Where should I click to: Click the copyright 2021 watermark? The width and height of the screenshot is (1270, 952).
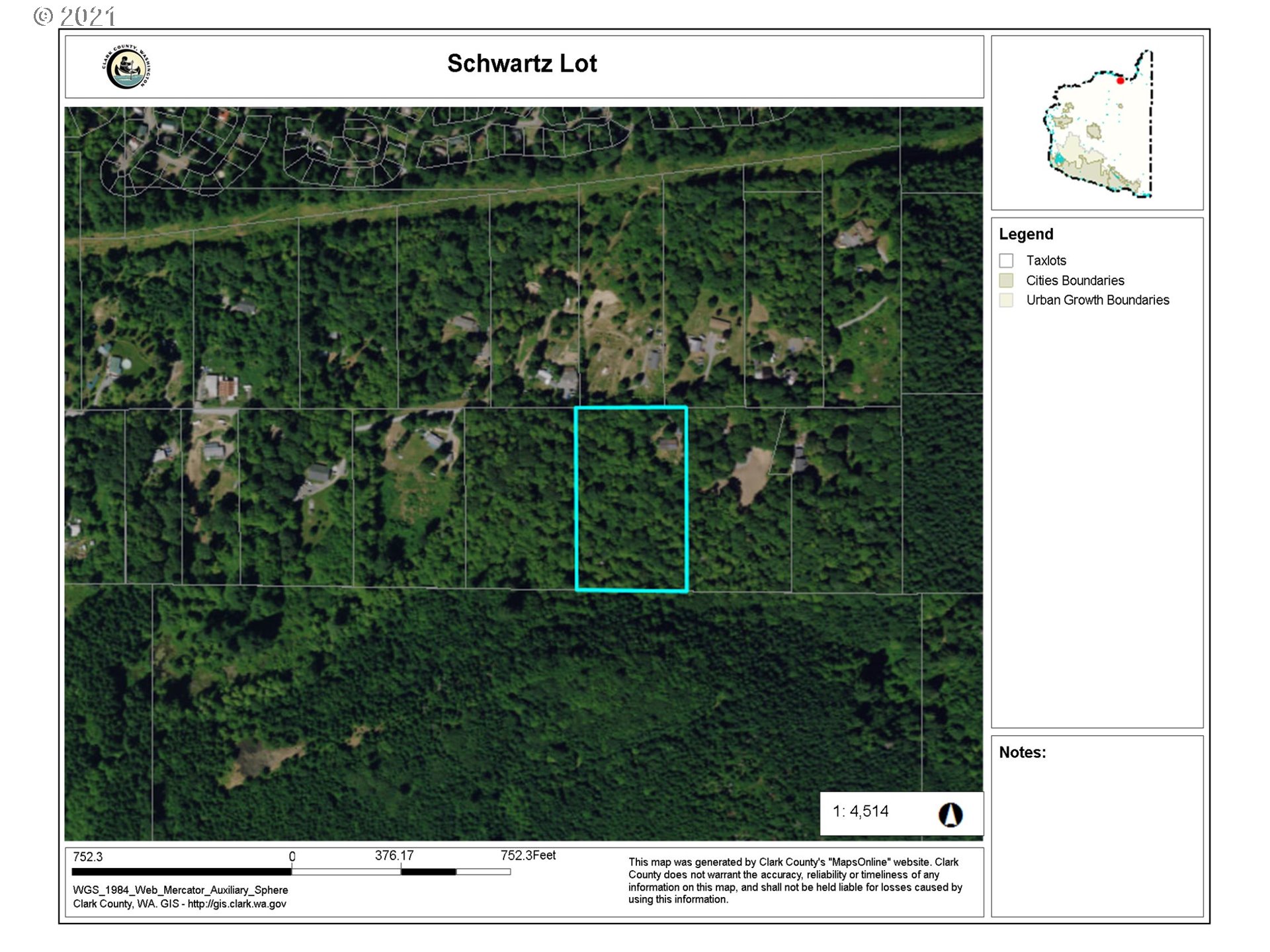tap(74, 16)
